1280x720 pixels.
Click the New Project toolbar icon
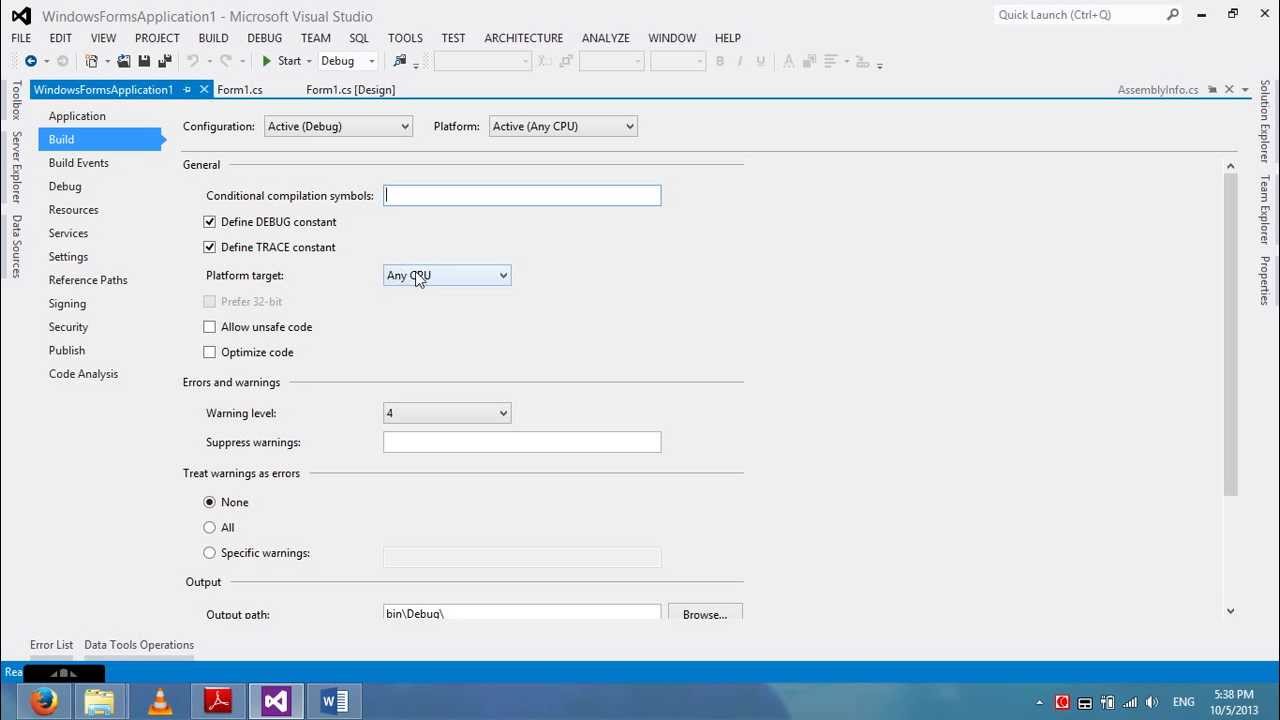click(x=91, y=61)
